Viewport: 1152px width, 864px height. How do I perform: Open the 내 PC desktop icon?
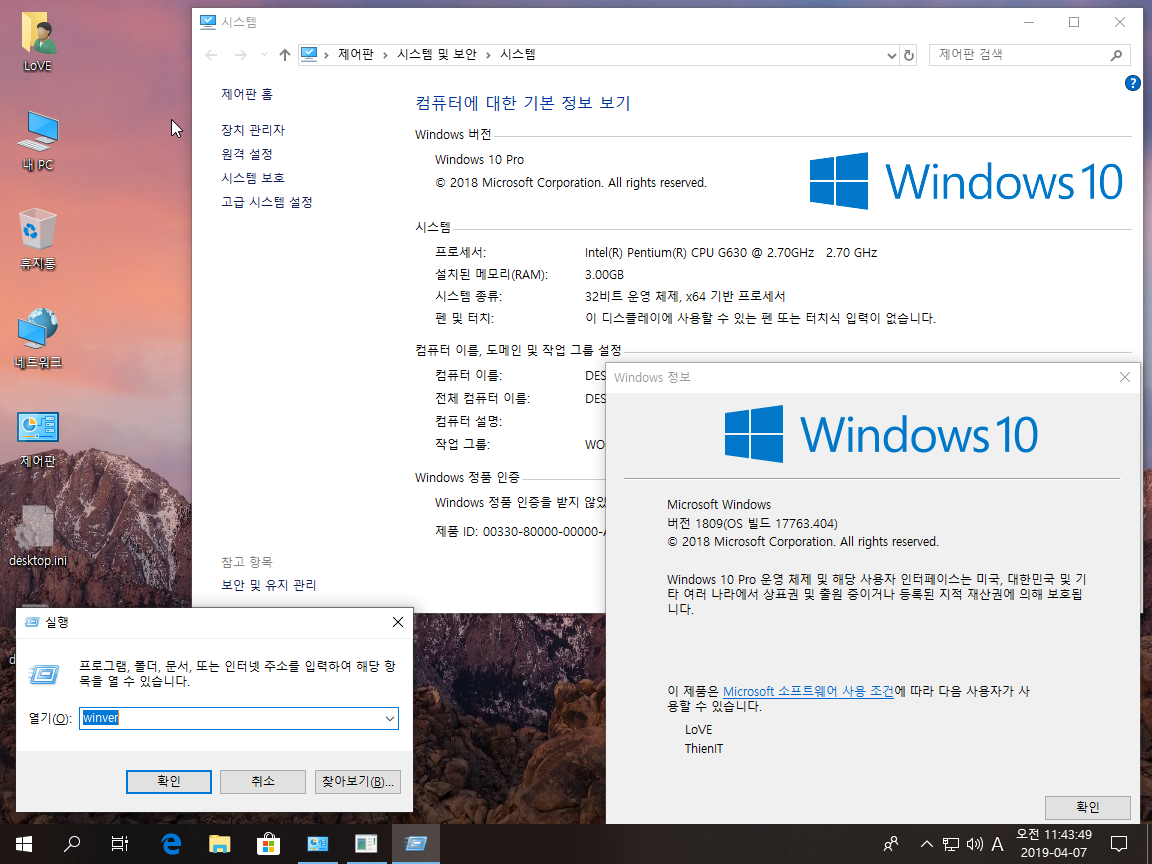coord(37,141)
